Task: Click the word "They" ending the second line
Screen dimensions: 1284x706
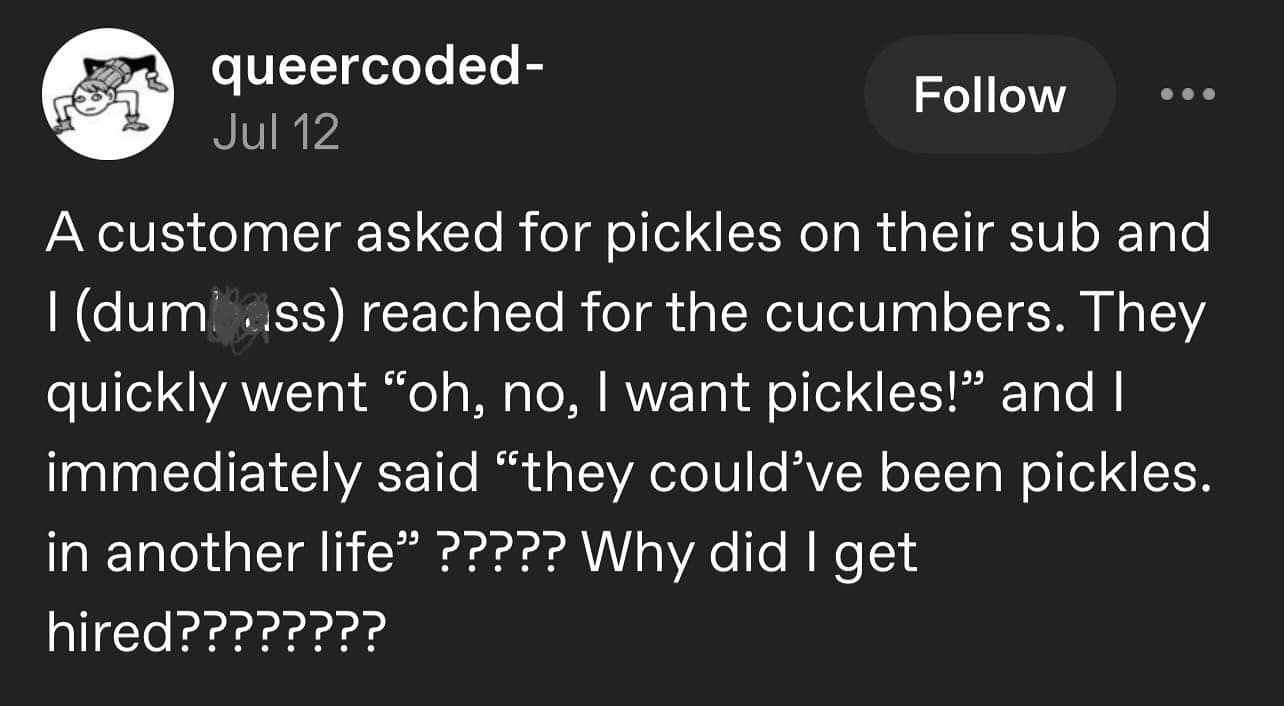Action: click(x=1146, y=314)
